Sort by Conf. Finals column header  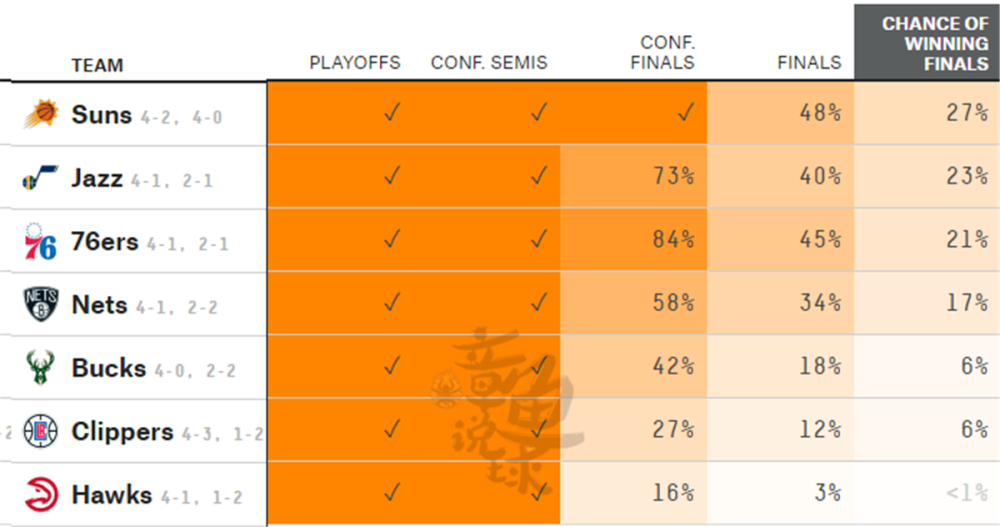(662, 52)
